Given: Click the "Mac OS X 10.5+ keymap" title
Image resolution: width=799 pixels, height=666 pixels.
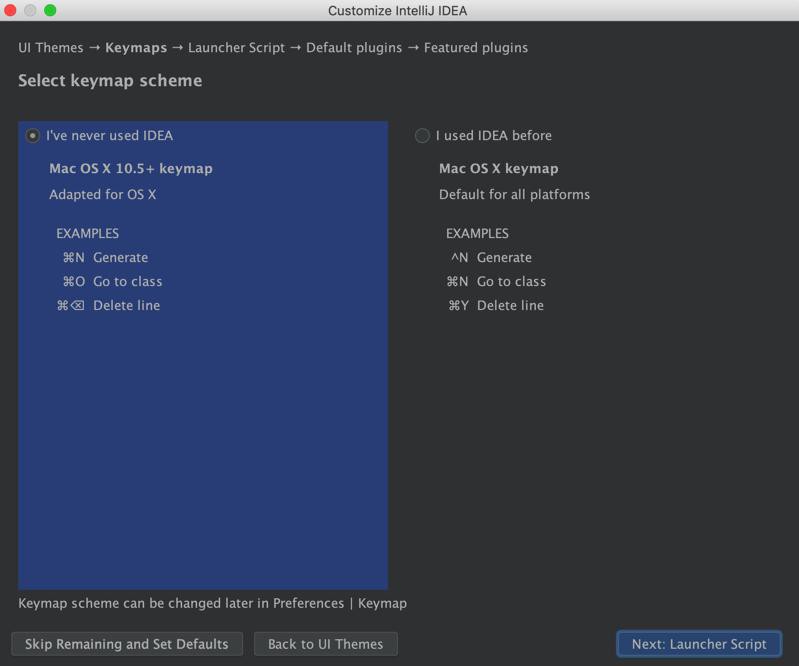Looking at the screenshot, I should click(131, 169).
